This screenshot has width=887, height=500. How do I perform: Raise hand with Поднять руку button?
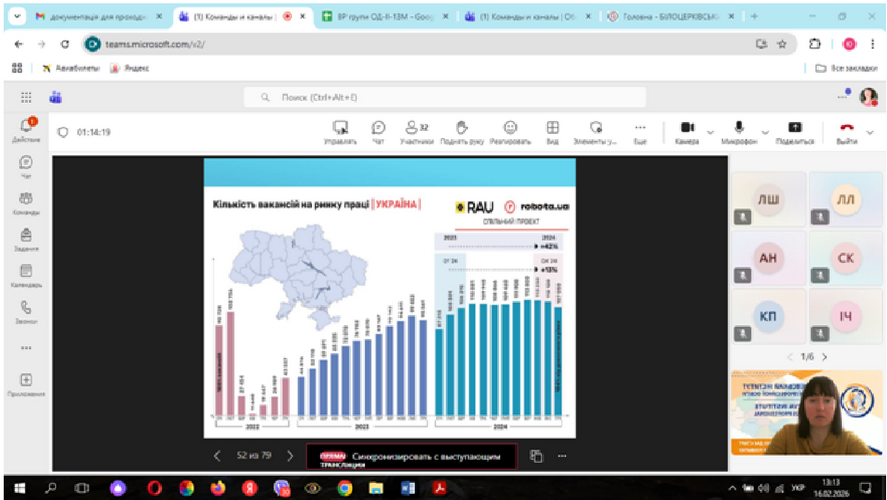(x=462, y=131)
